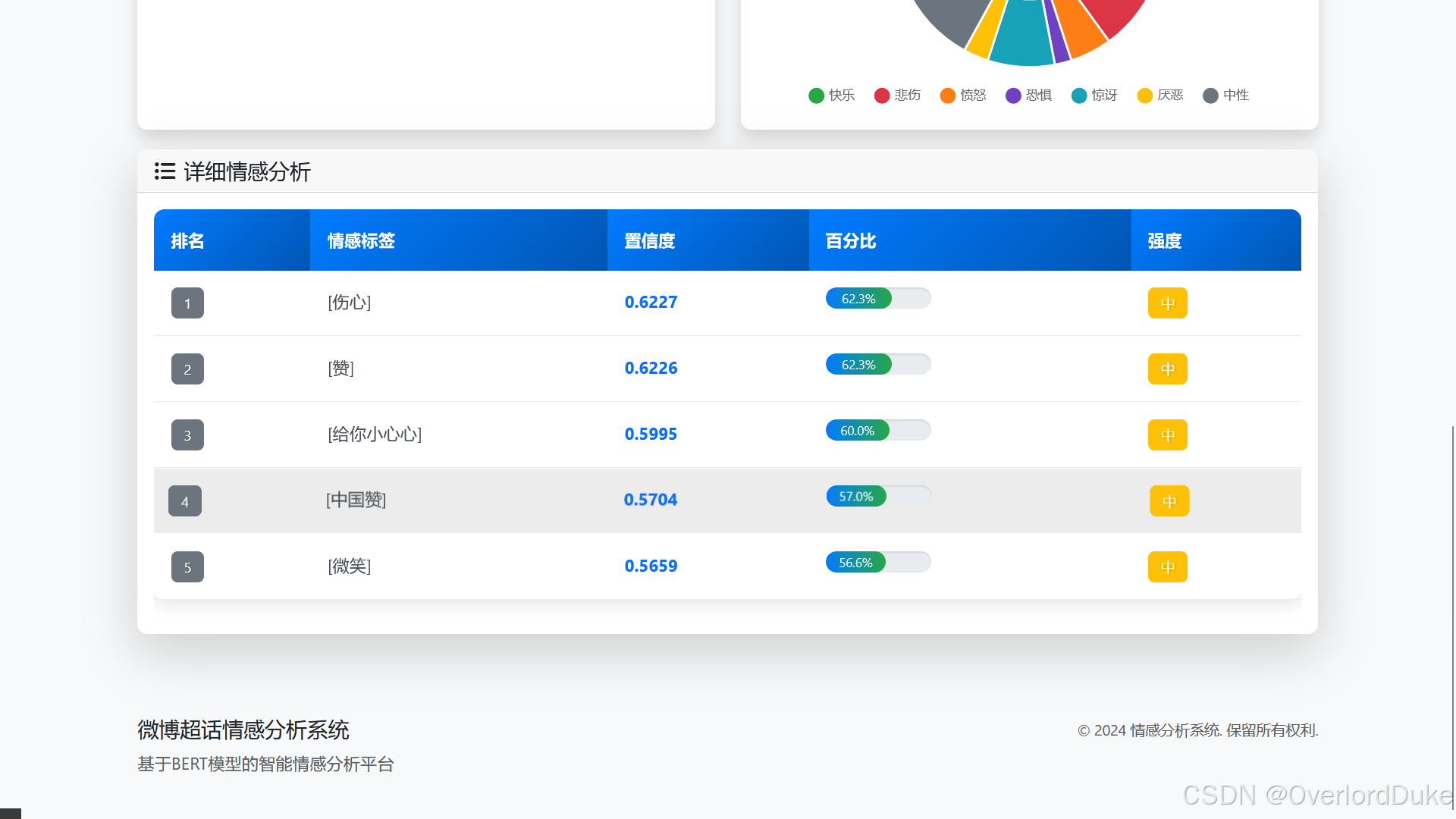1456x819 pixels.
Task: Click the gray 中性 pie slice
Action: (957, 17)
